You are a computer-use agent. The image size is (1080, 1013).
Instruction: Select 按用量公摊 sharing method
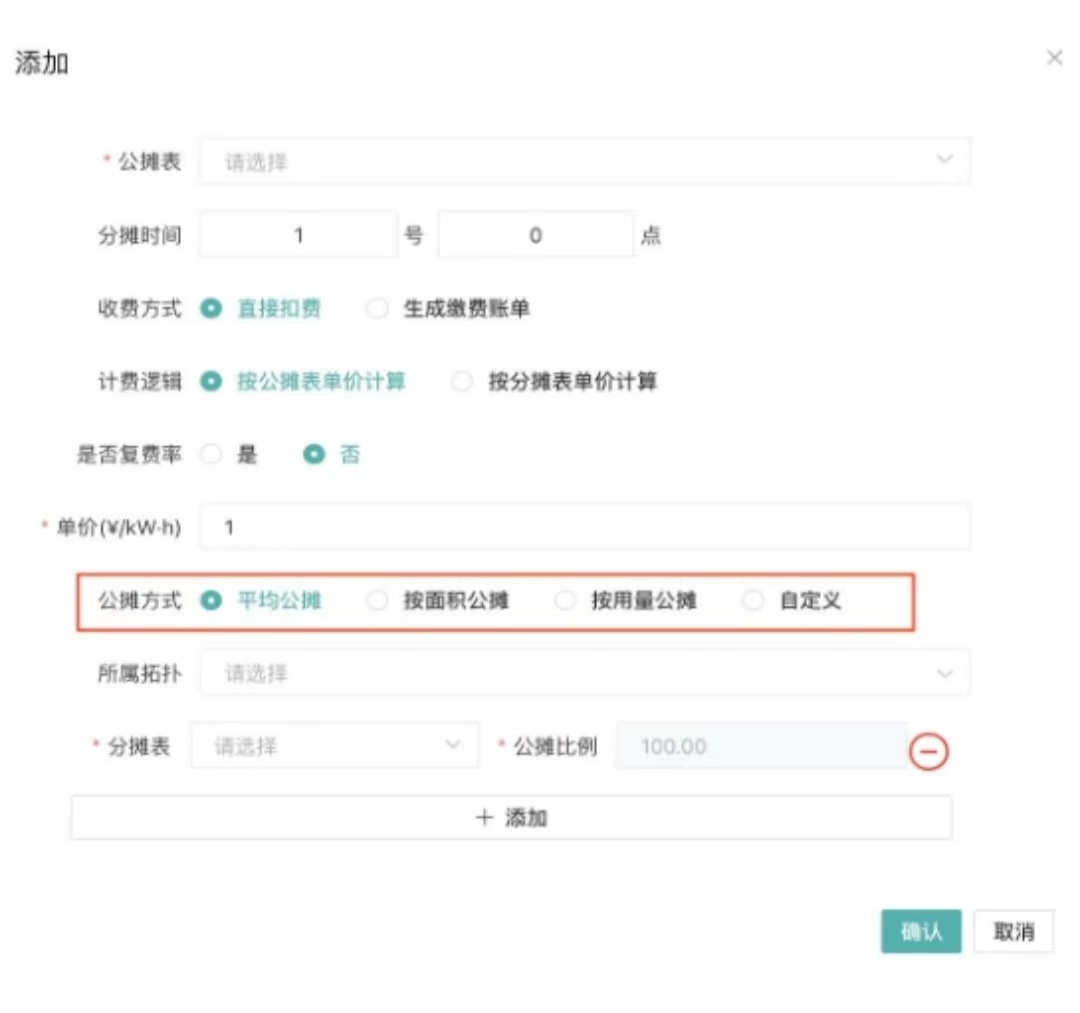pyautogui.click(x=565, y=601)
